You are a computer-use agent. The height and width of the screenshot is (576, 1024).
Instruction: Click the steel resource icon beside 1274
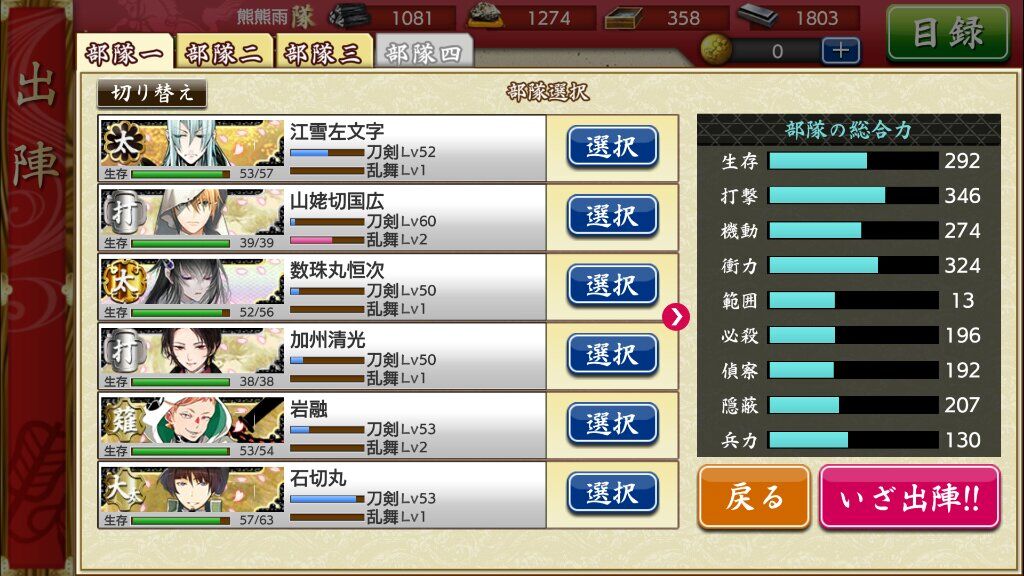[485, 16]
